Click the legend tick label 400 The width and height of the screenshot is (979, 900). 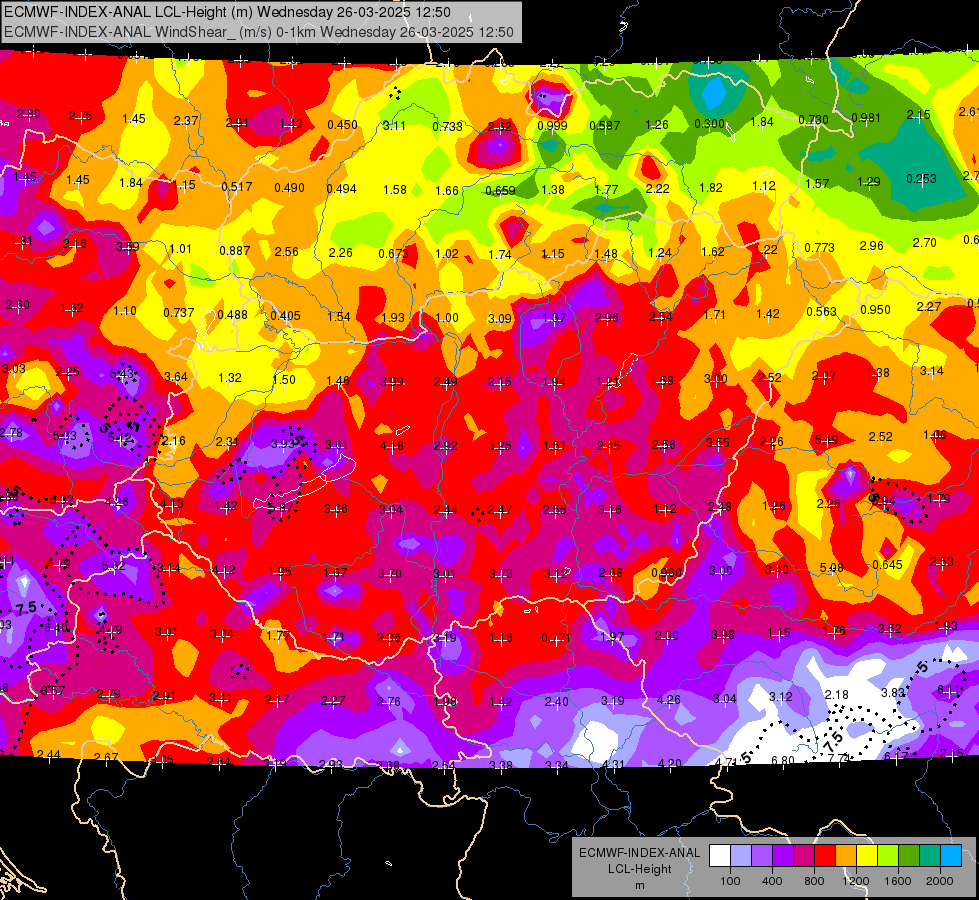pyautogui.click(x=772, y=881)
